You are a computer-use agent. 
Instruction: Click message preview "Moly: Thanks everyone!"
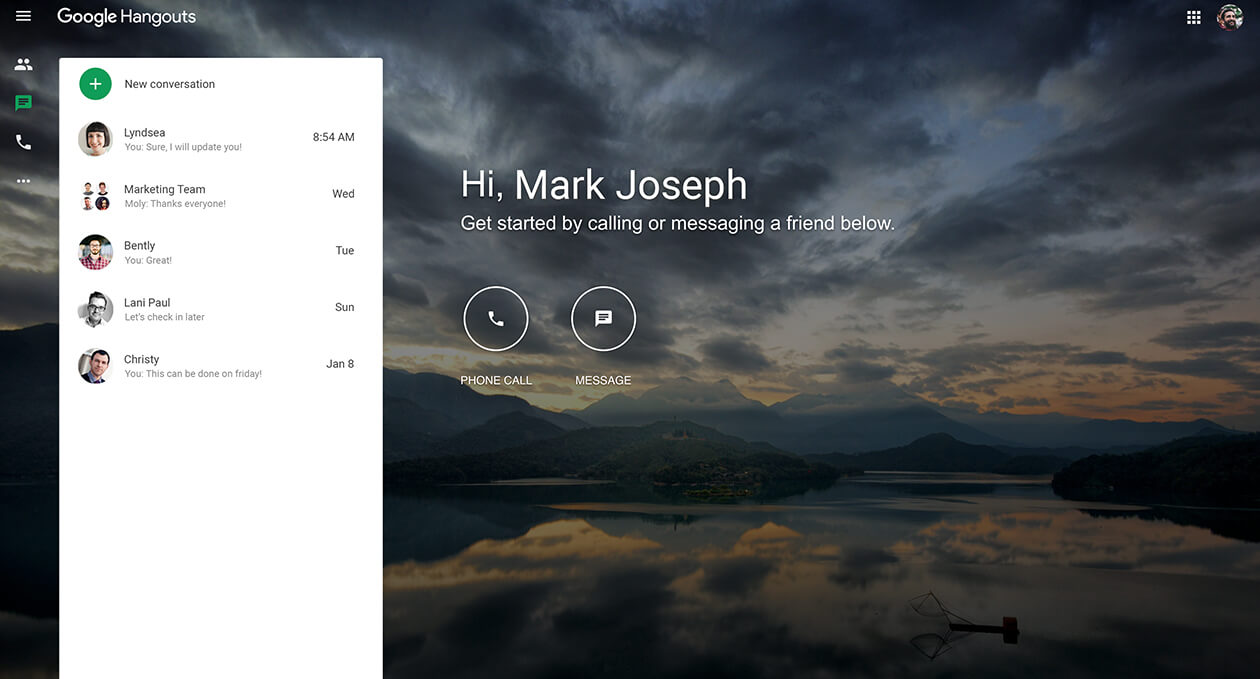(175, 204)
